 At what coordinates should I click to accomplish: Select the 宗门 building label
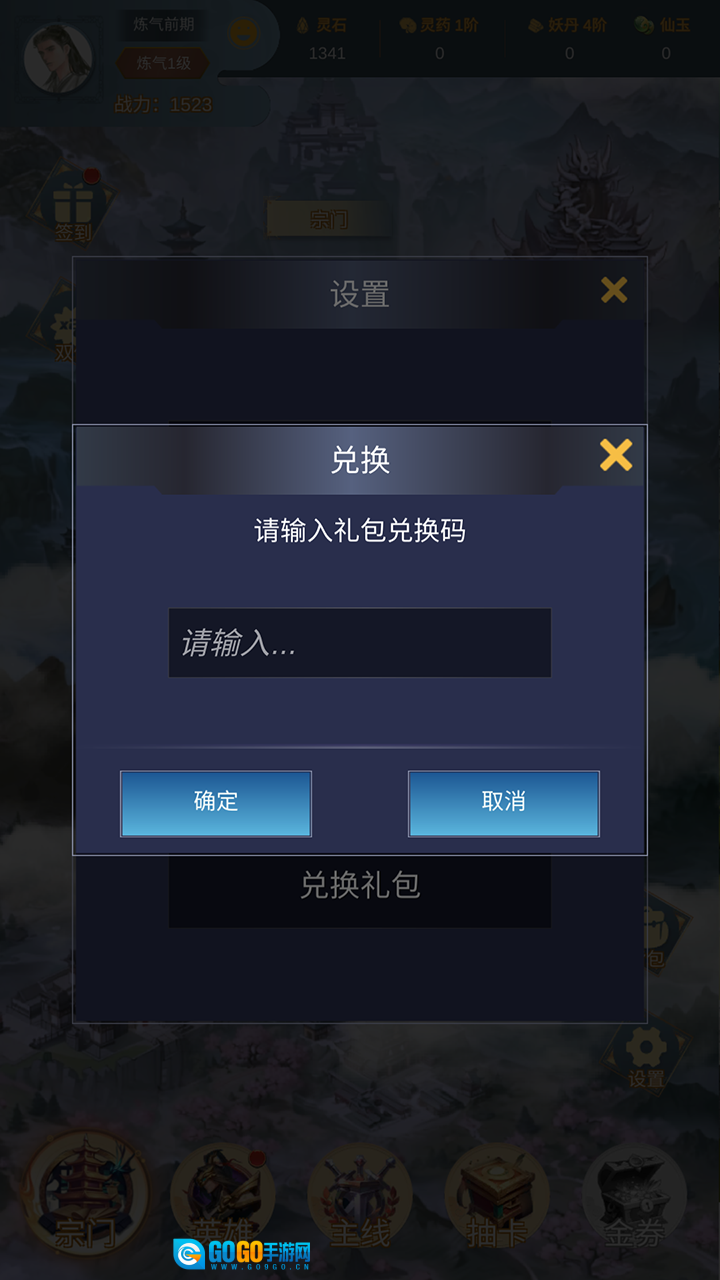(329, 218)
